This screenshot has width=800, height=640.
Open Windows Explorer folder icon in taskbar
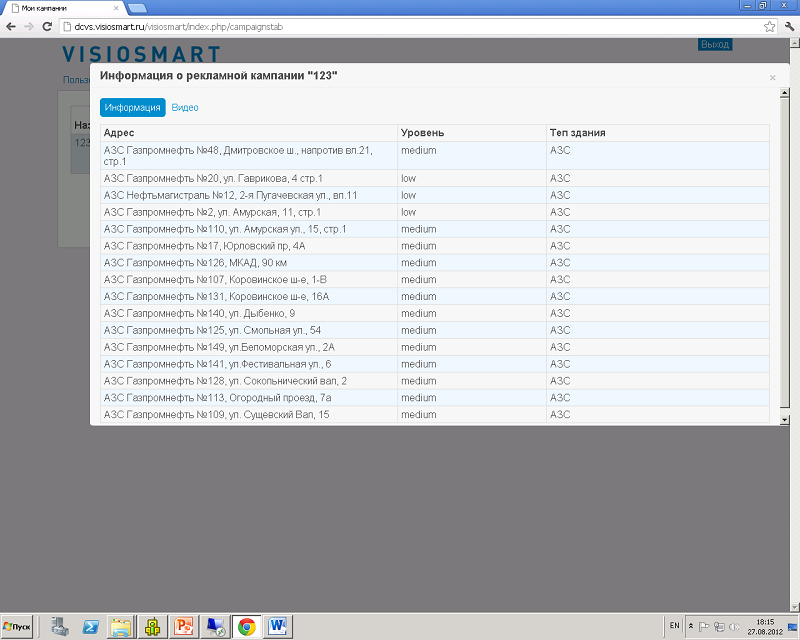121,626
